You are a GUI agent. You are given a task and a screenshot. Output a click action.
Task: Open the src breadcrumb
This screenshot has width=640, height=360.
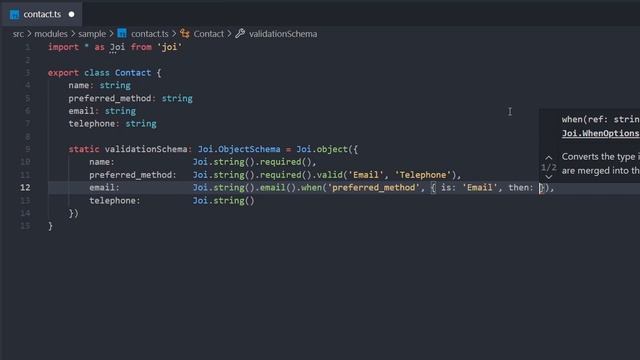18,34
